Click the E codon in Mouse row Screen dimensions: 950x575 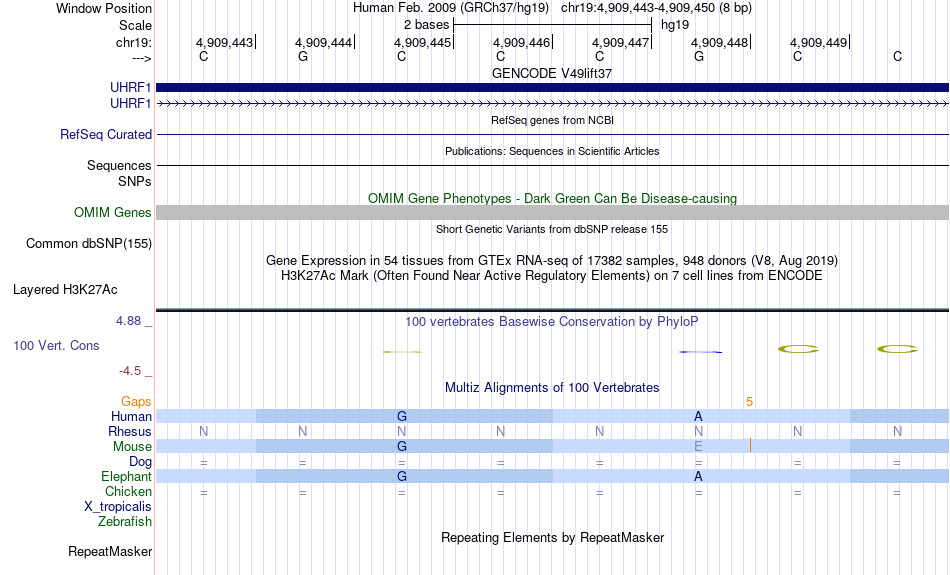click(699, 447)
